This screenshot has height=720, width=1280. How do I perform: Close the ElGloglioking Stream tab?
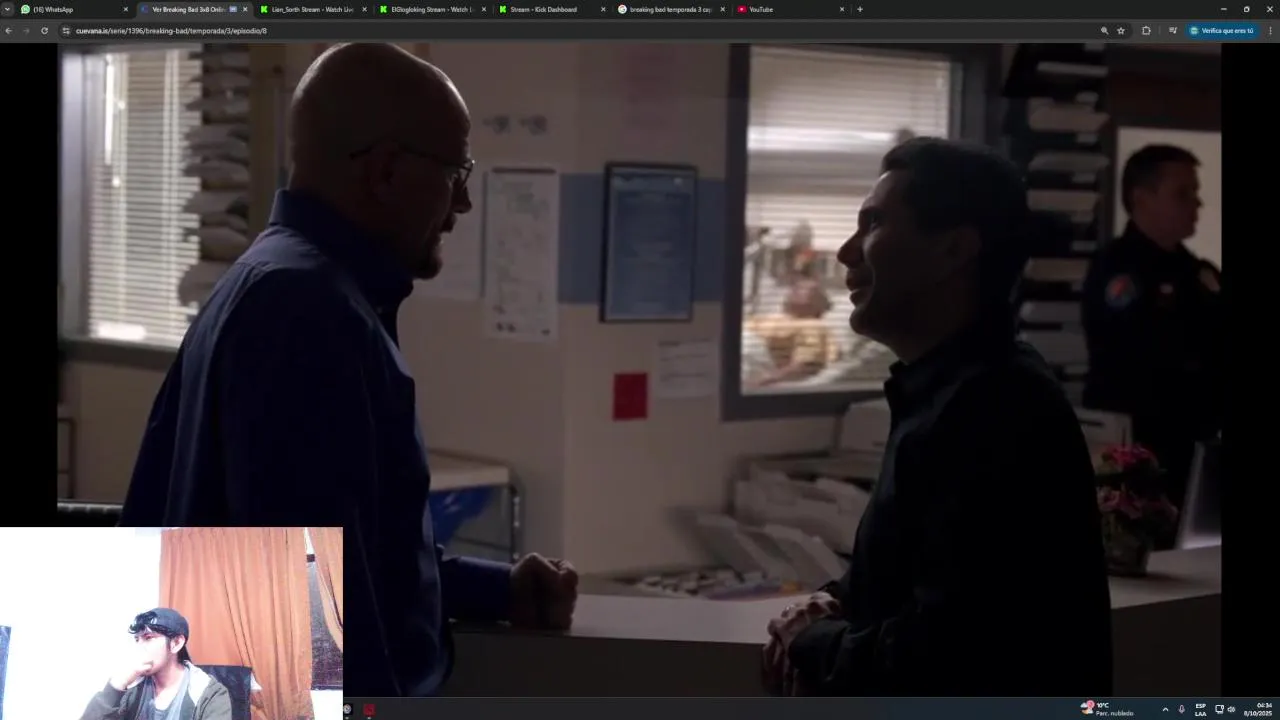(484, 9)
